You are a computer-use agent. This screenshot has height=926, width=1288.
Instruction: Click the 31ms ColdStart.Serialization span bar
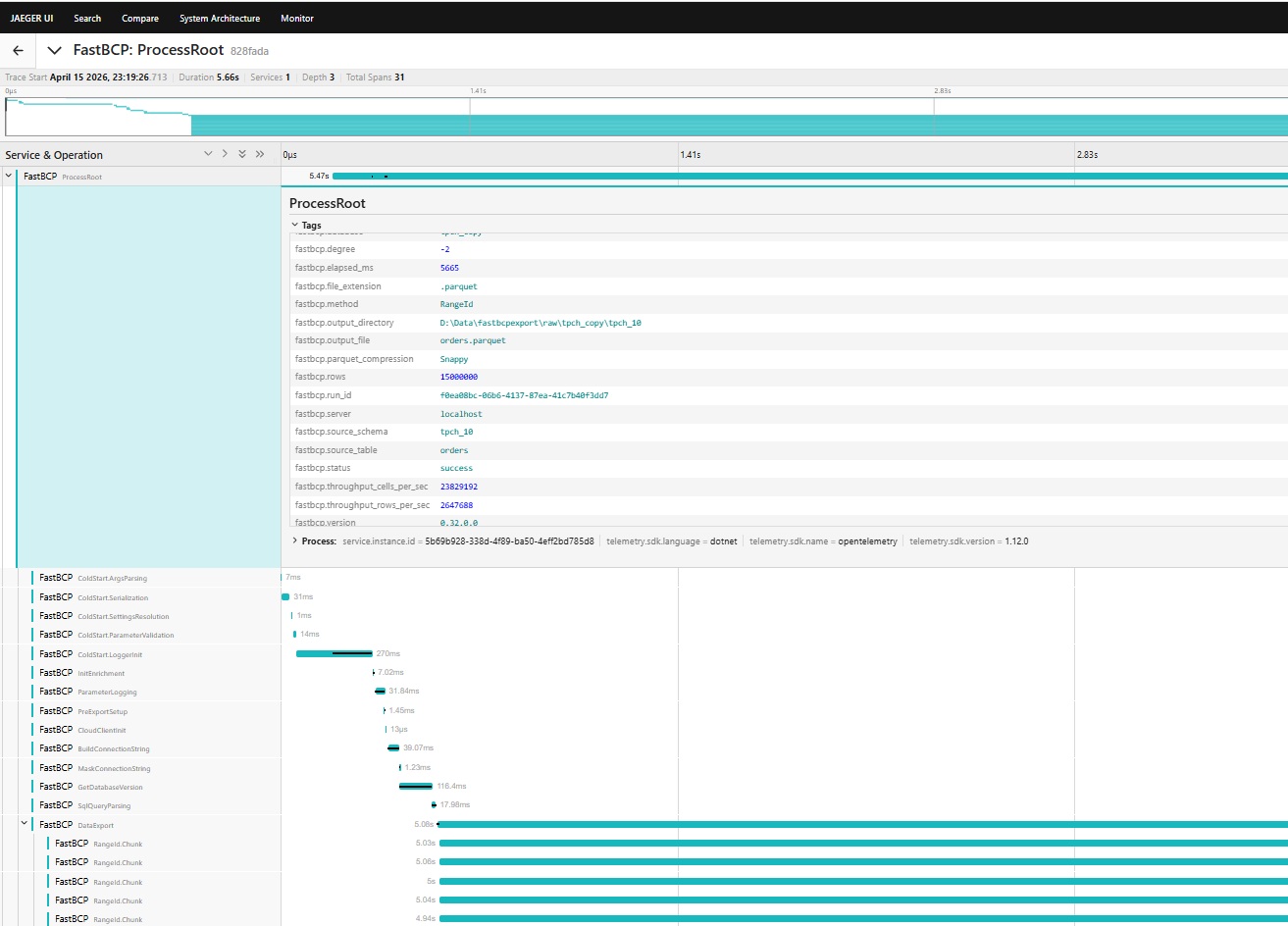285,596
